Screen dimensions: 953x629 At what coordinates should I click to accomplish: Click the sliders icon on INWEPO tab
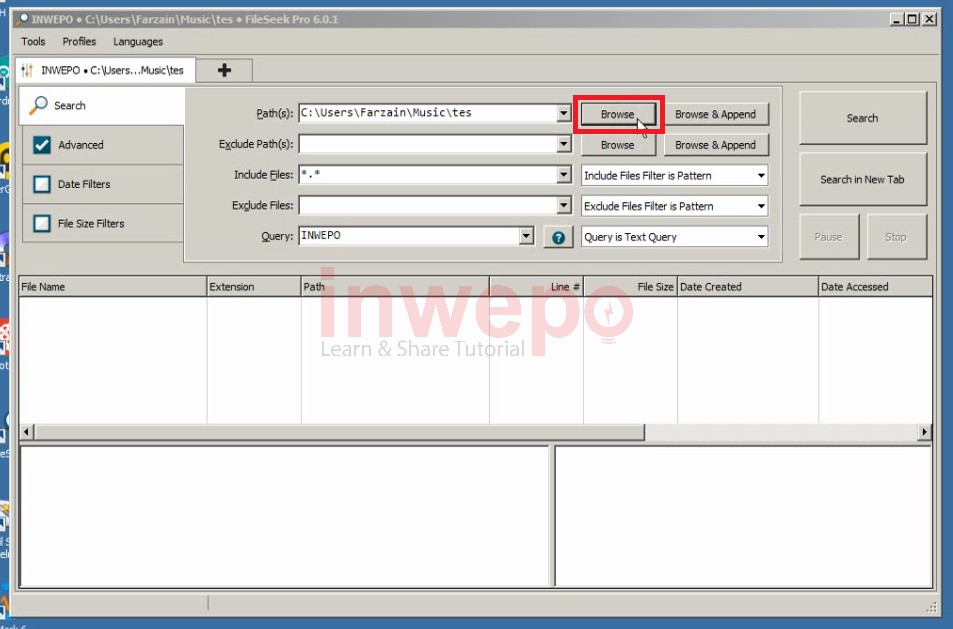click(x=27, y=70)
